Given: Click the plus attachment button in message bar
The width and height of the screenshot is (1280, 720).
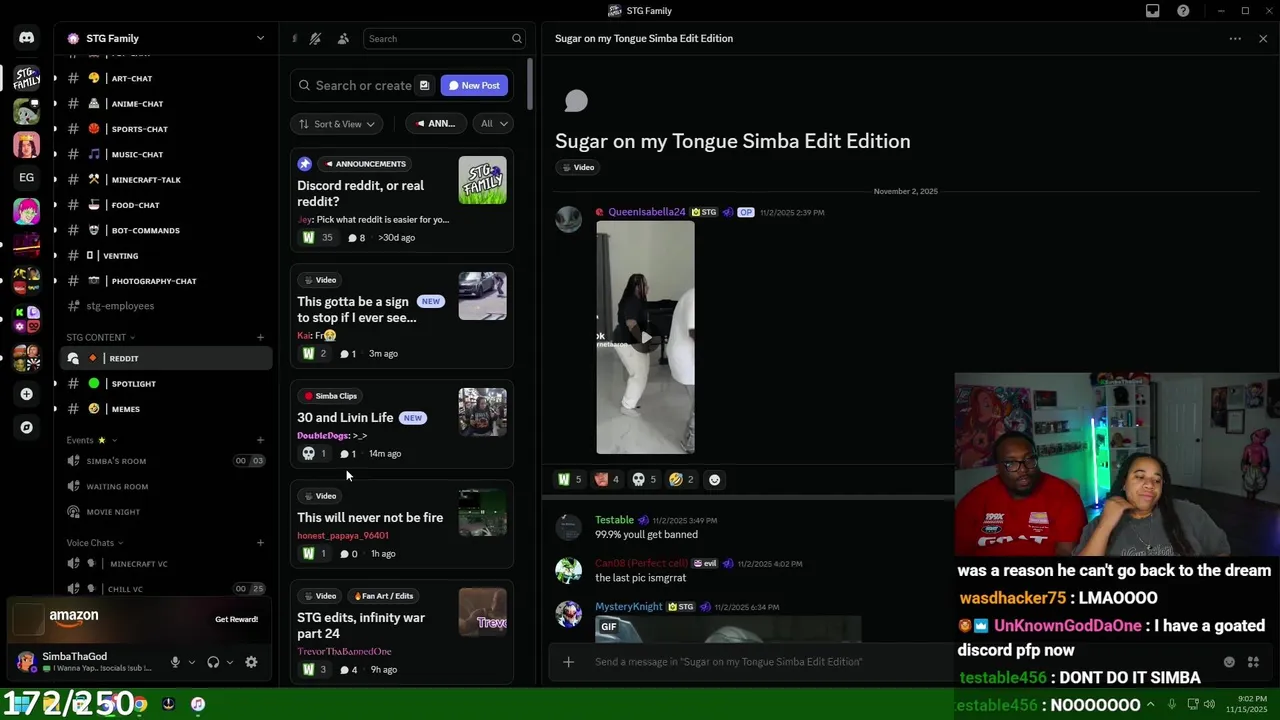Looking at the screenshot, I should click(x=568, y=662).
